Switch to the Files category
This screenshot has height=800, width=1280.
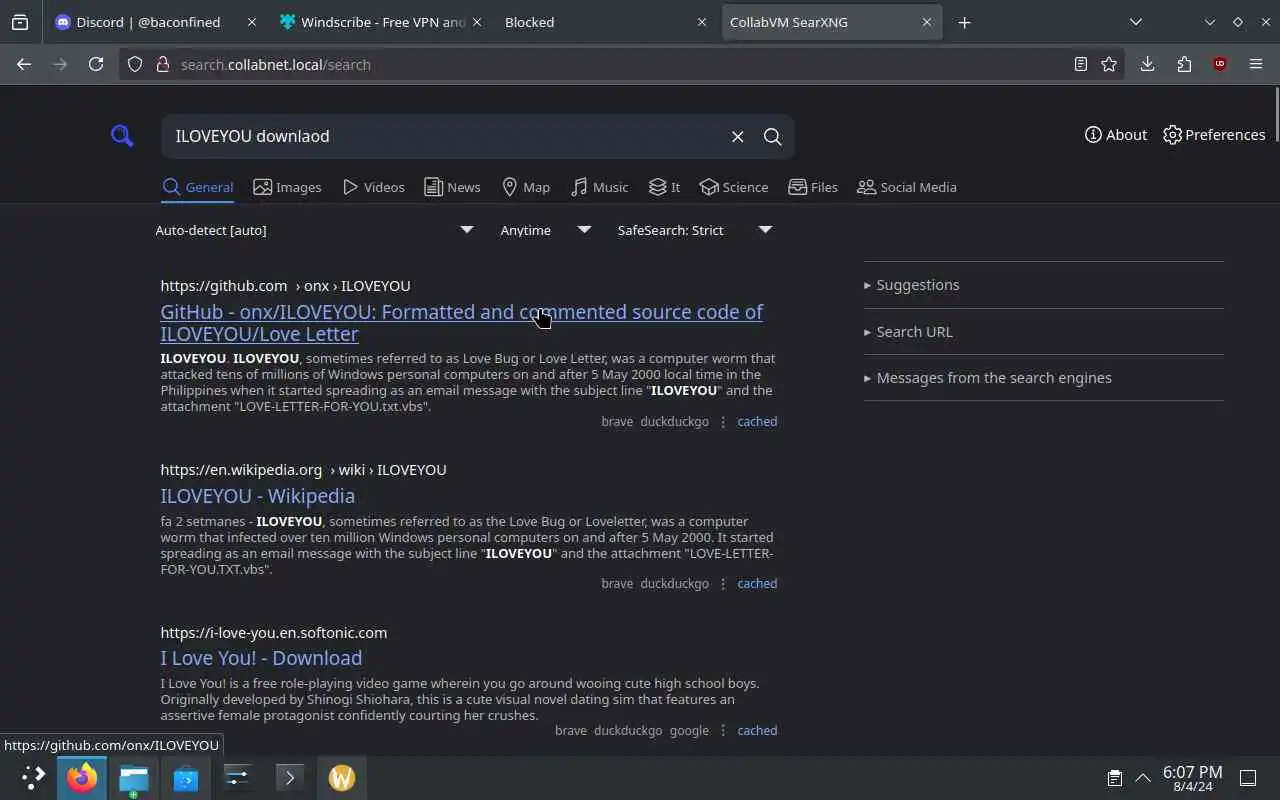point(813,187)
